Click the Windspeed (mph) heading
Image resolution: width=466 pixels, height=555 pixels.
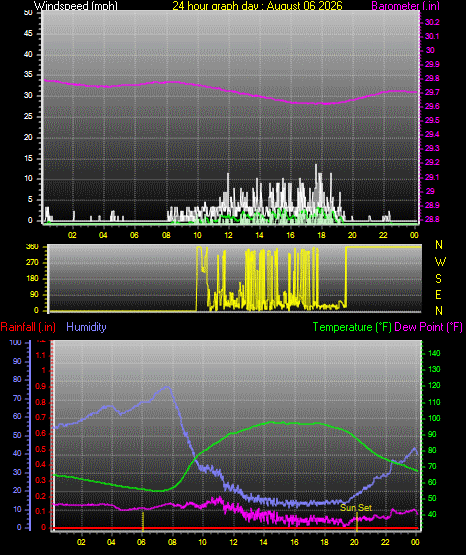pos(76,6)
